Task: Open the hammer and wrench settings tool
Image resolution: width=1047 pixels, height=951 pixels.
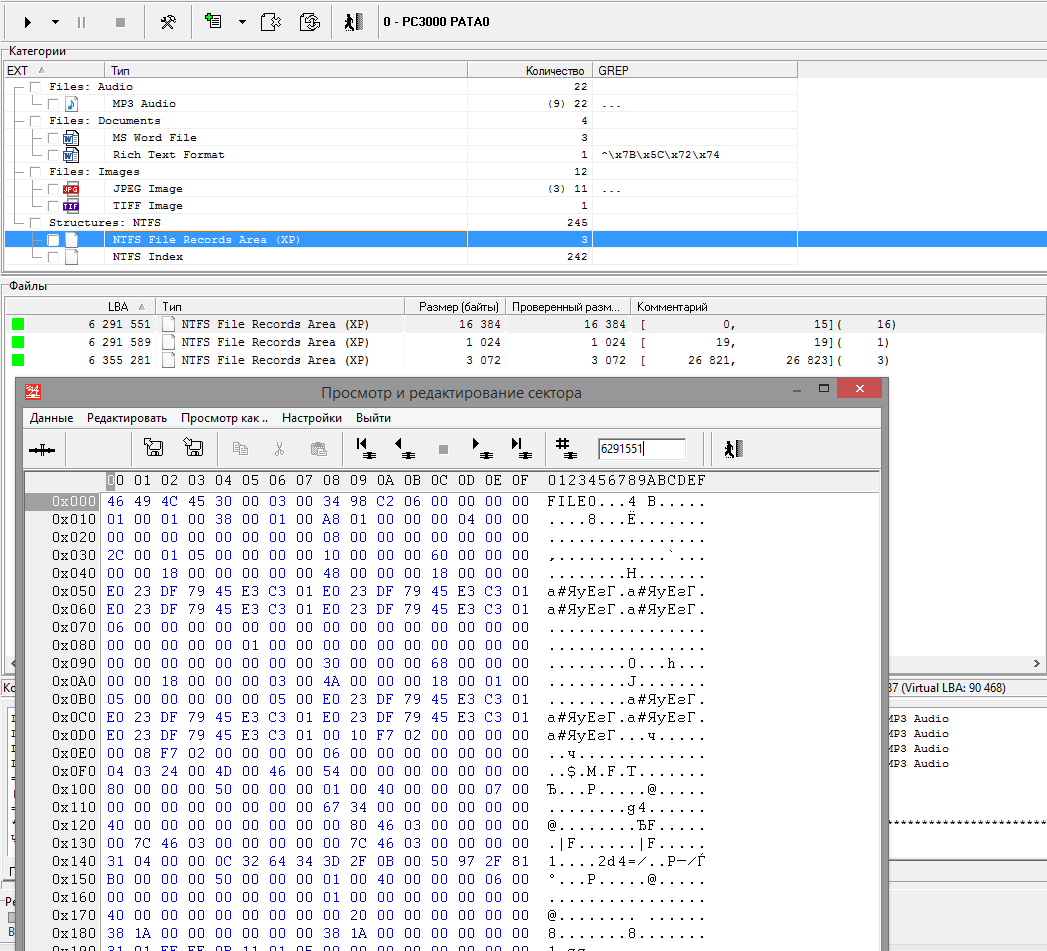Action: pos(168,21)
